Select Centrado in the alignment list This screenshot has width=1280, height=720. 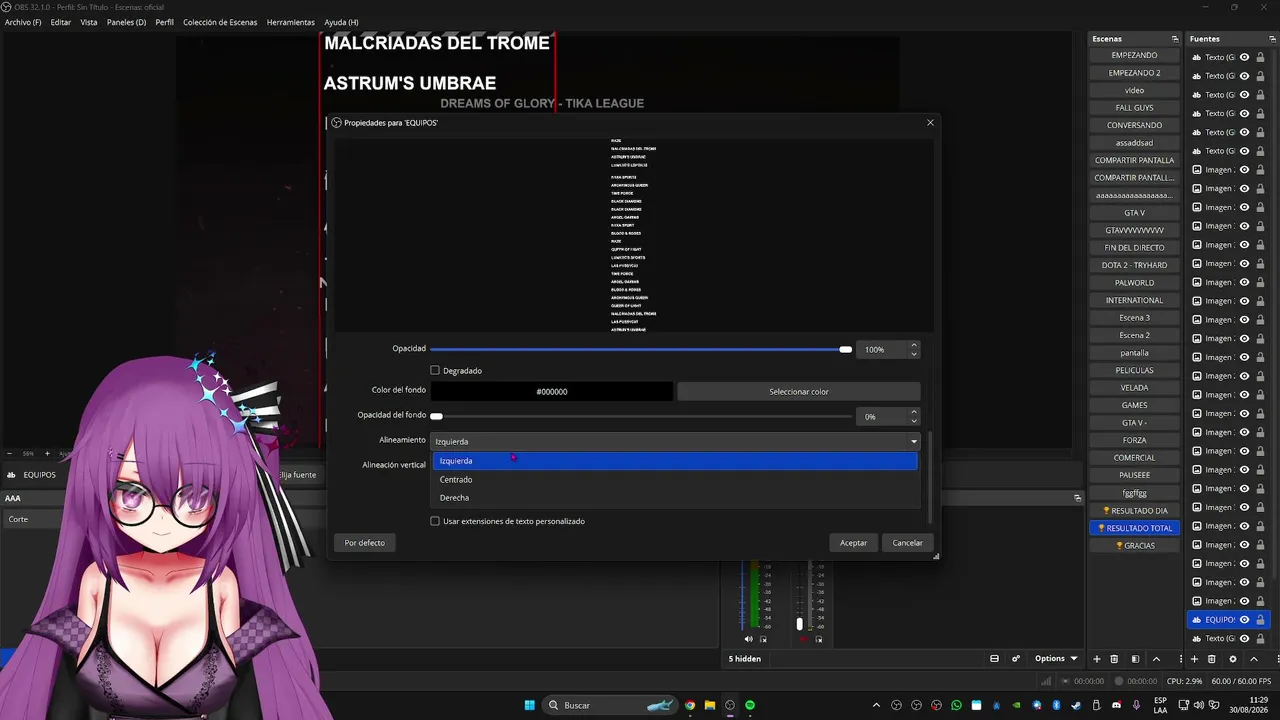tap(675, 479)
